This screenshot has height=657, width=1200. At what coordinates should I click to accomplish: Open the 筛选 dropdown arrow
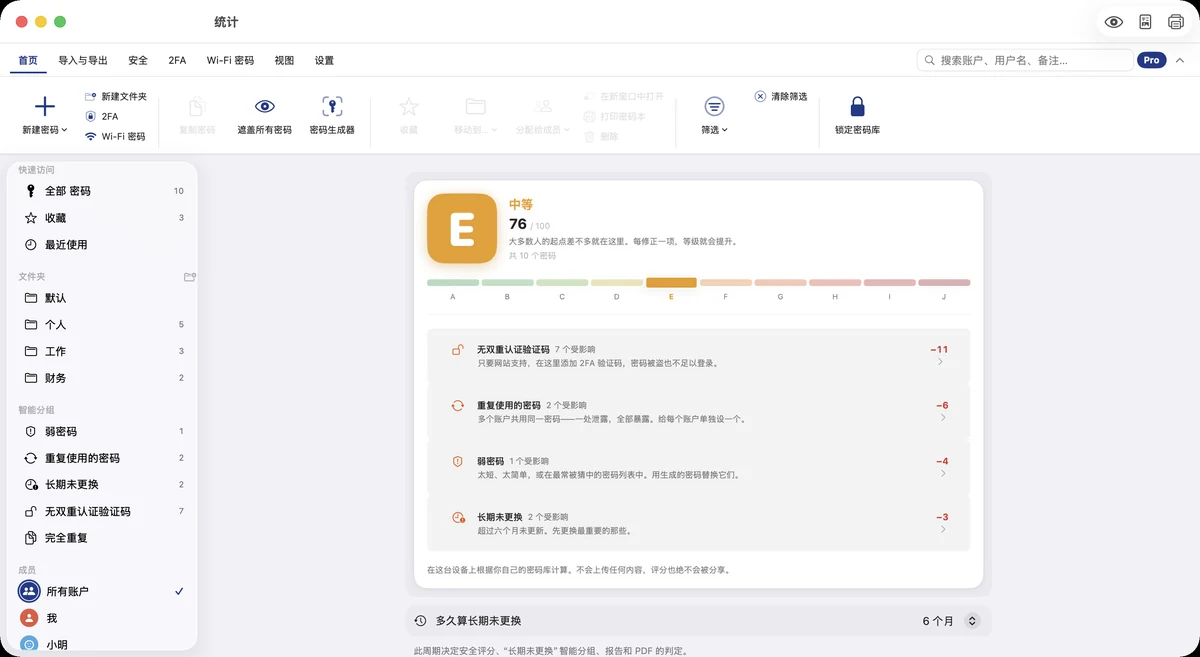[725, 130]
